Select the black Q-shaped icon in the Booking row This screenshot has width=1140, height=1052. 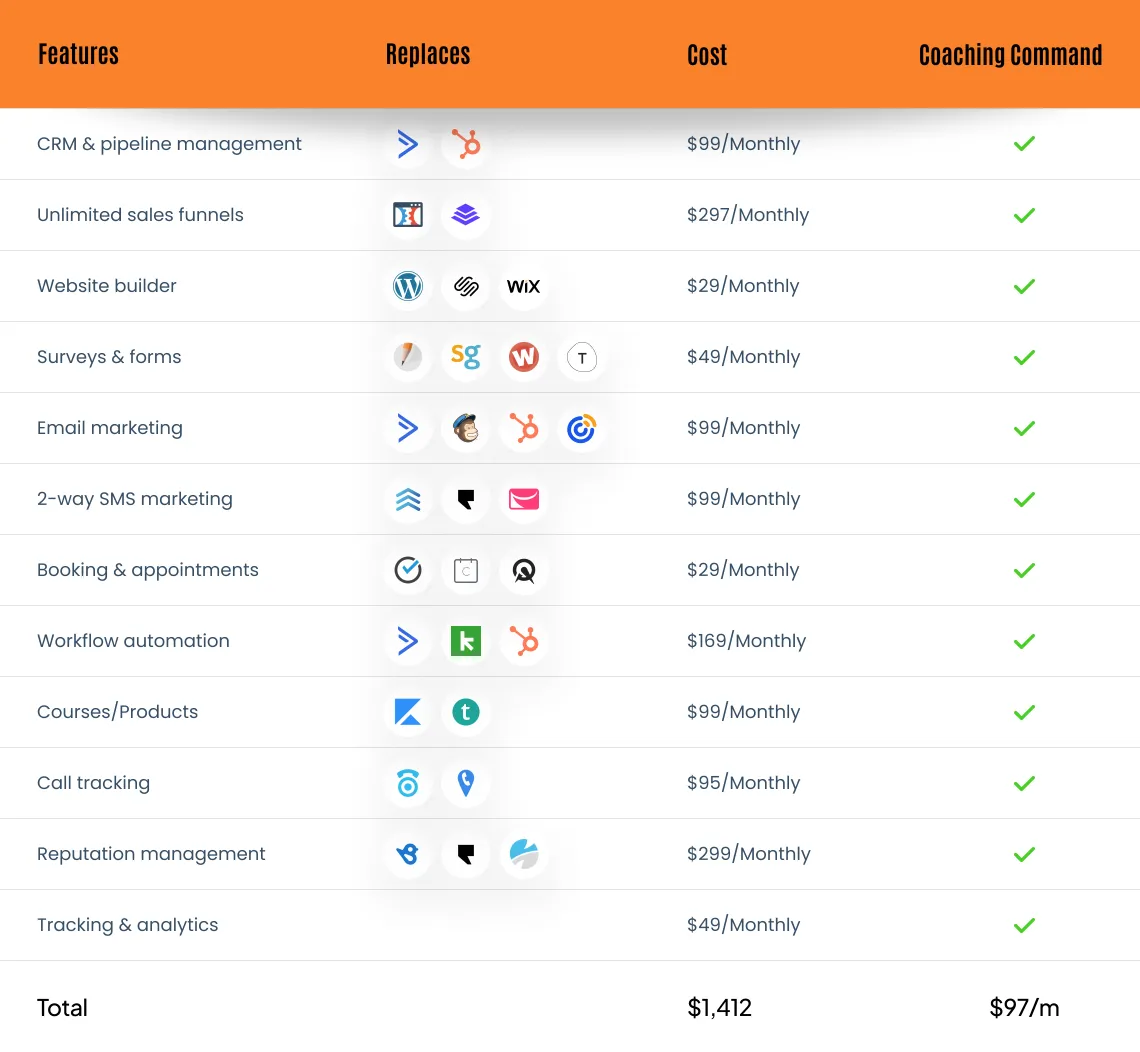pyautogui.click(x=523, y=571)
